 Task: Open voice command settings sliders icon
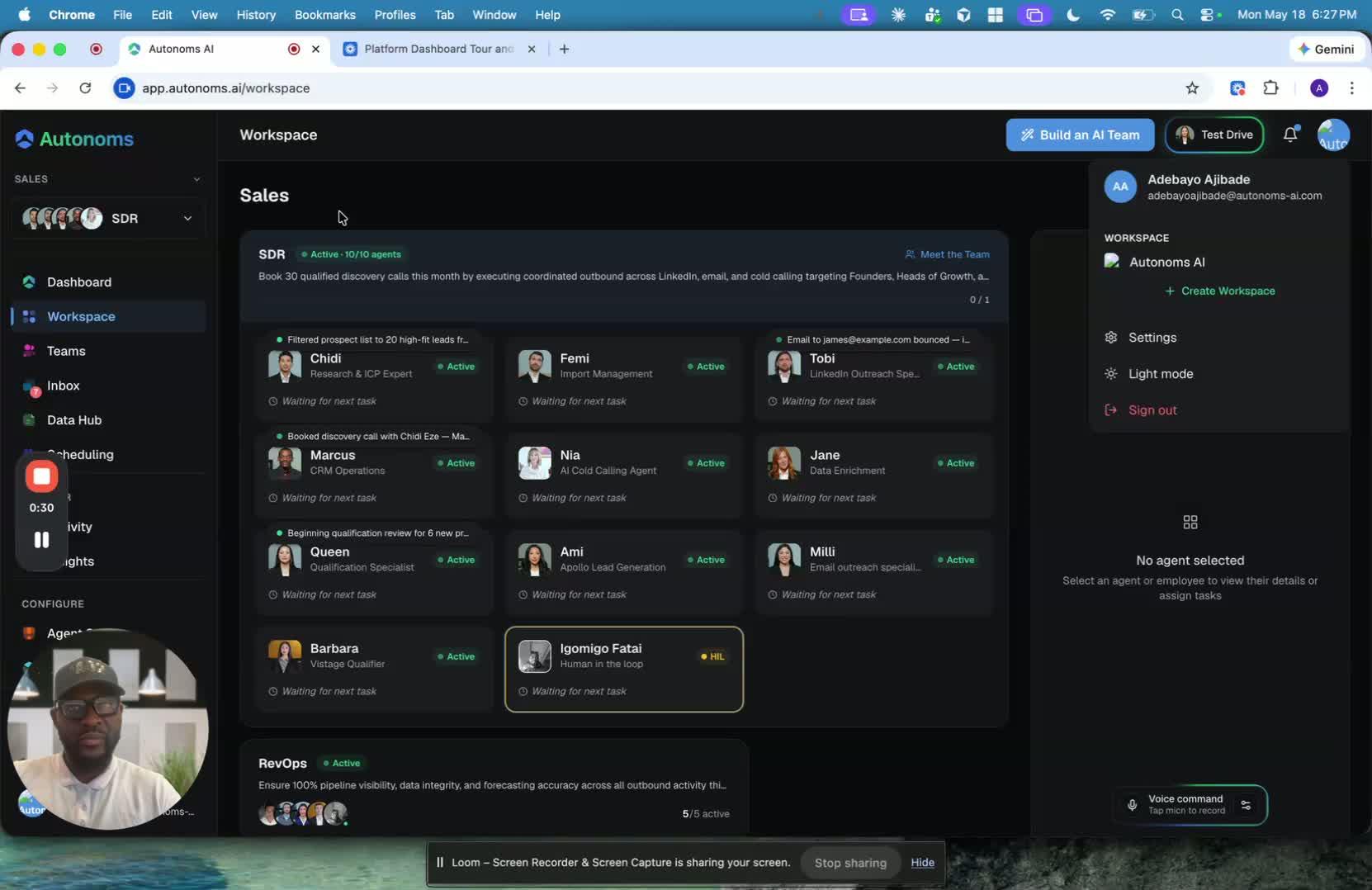tap(1246, 805)
